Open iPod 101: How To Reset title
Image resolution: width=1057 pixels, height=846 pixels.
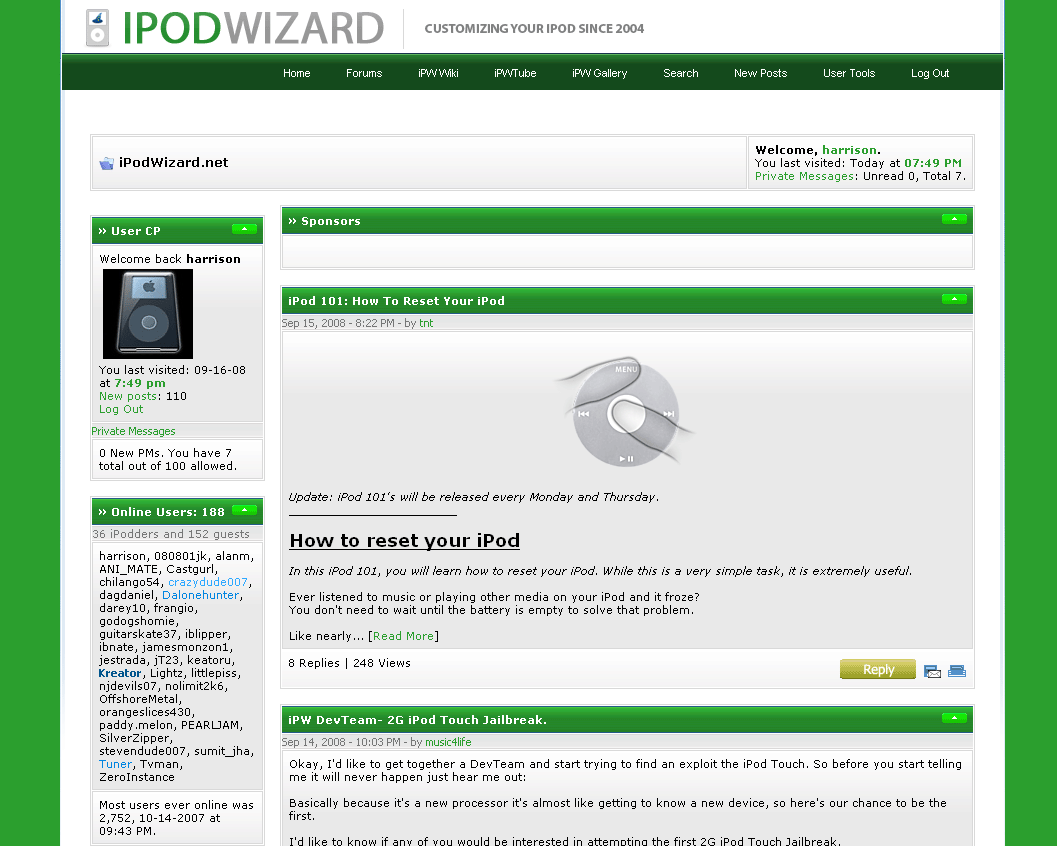coord(396,301)
